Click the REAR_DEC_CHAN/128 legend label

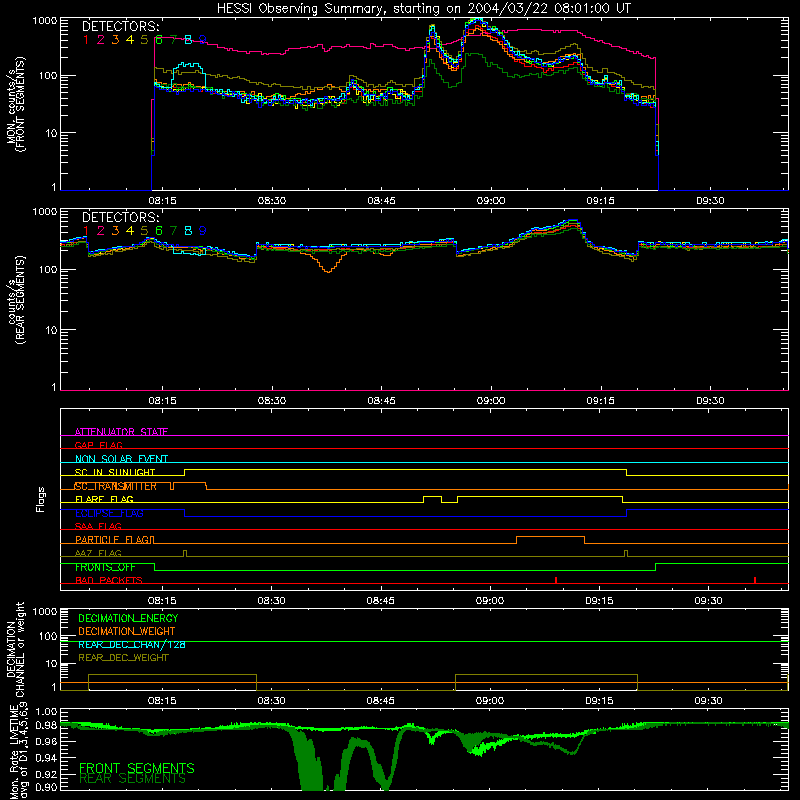(x=132, y=644)
